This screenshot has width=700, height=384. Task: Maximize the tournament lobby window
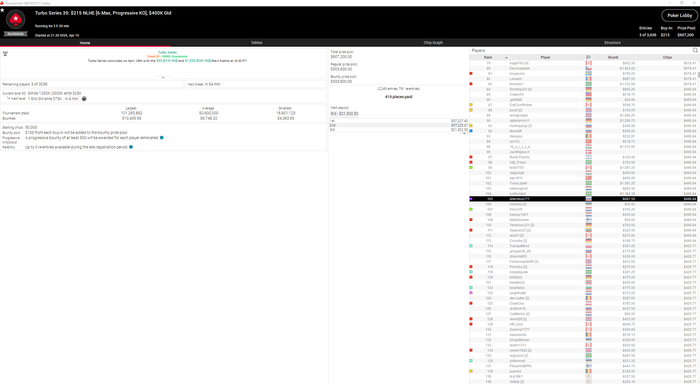(x=681, y=3)
